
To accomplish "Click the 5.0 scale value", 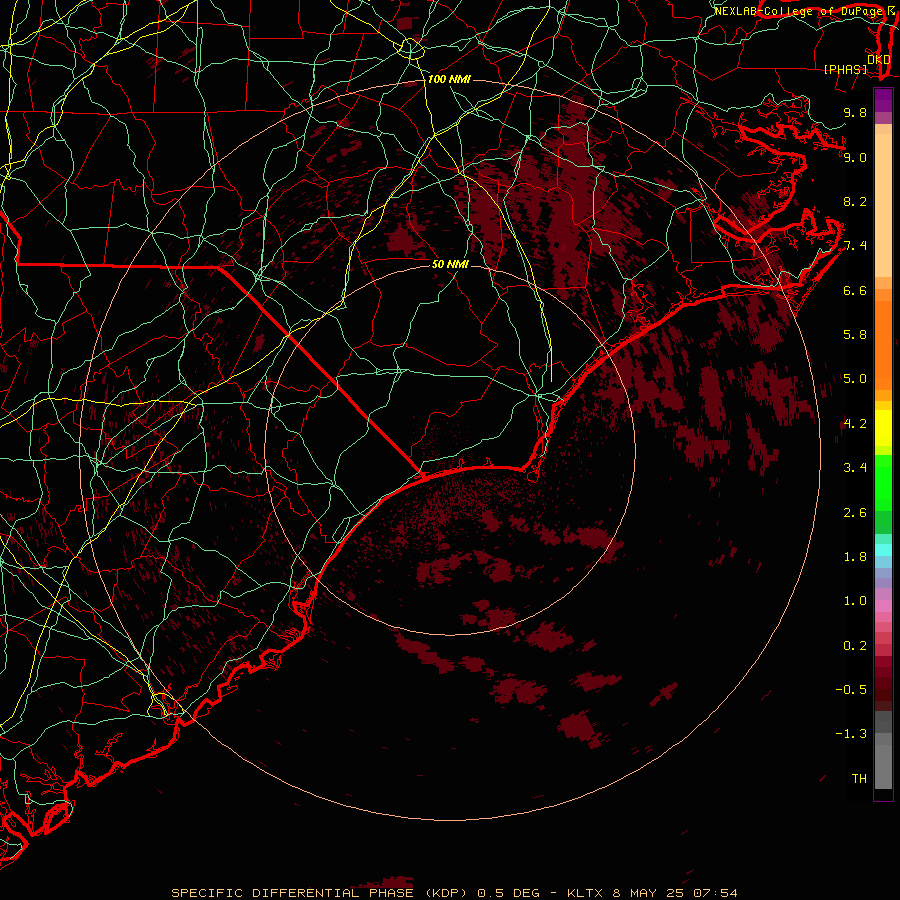I will (x=855, y=379).
